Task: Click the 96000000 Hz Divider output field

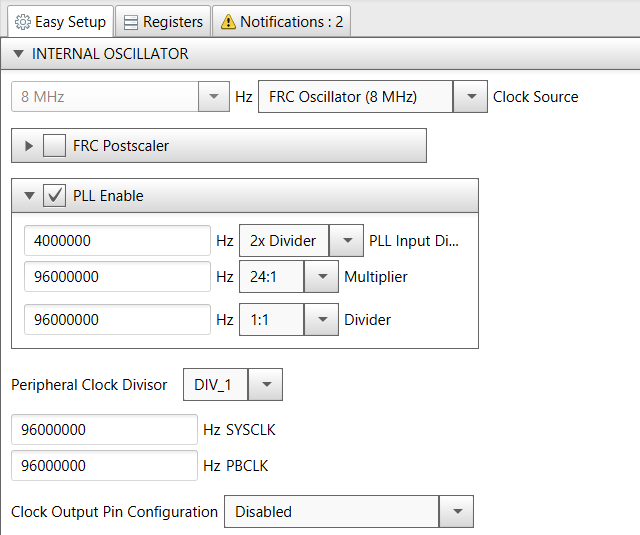Action: (x=117, y=320)
